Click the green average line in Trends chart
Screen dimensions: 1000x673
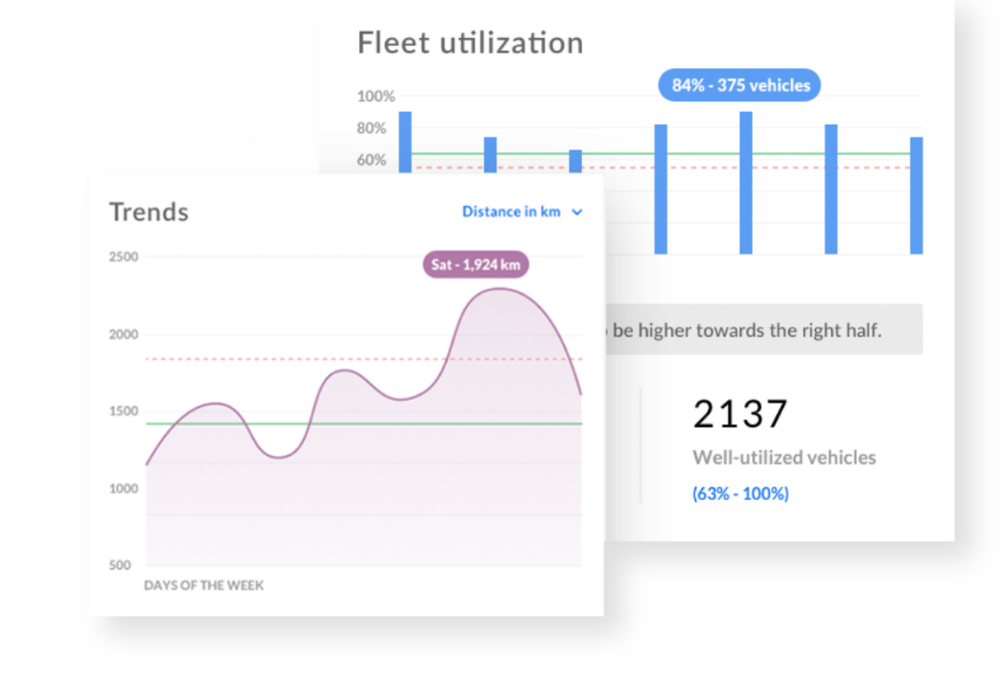(300, 423)
